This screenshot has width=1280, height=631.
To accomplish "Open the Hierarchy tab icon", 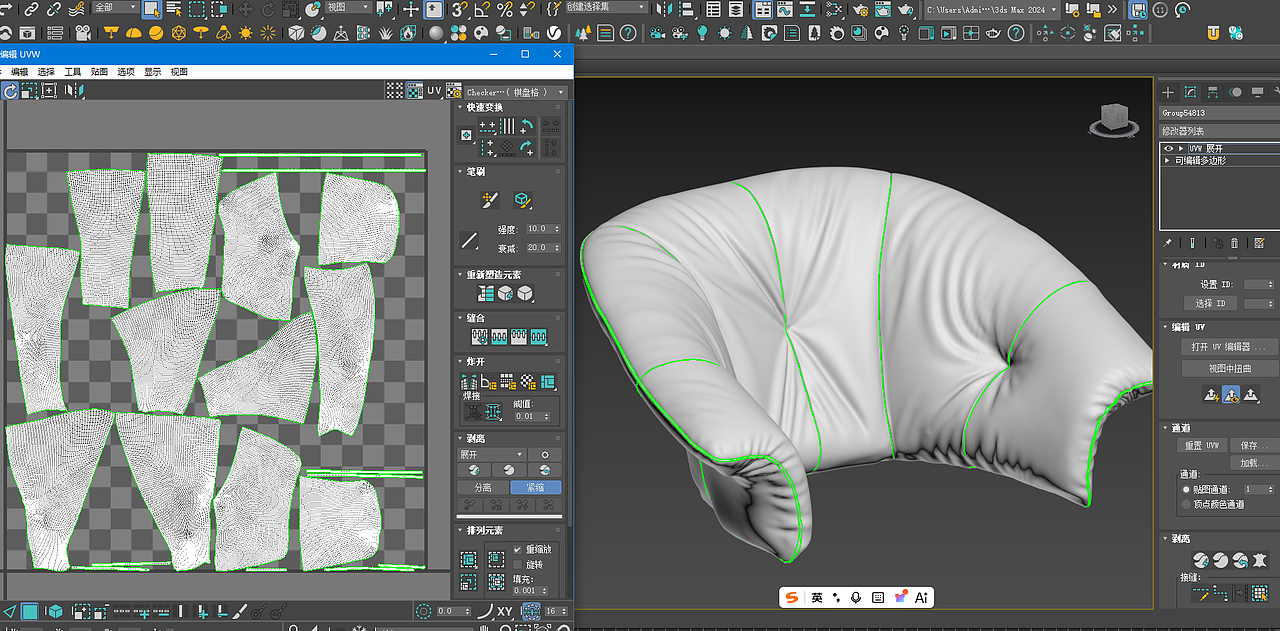I will [x=1213, y=92].
